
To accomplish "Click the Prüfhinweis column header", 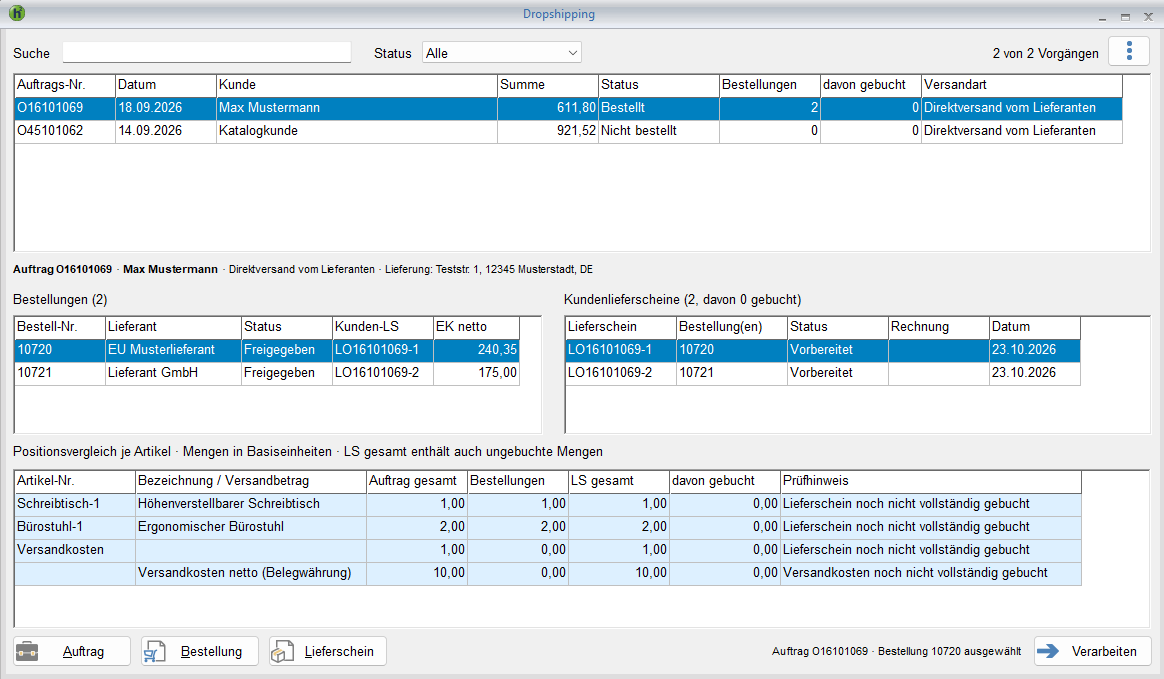I will tap(931, 481).
